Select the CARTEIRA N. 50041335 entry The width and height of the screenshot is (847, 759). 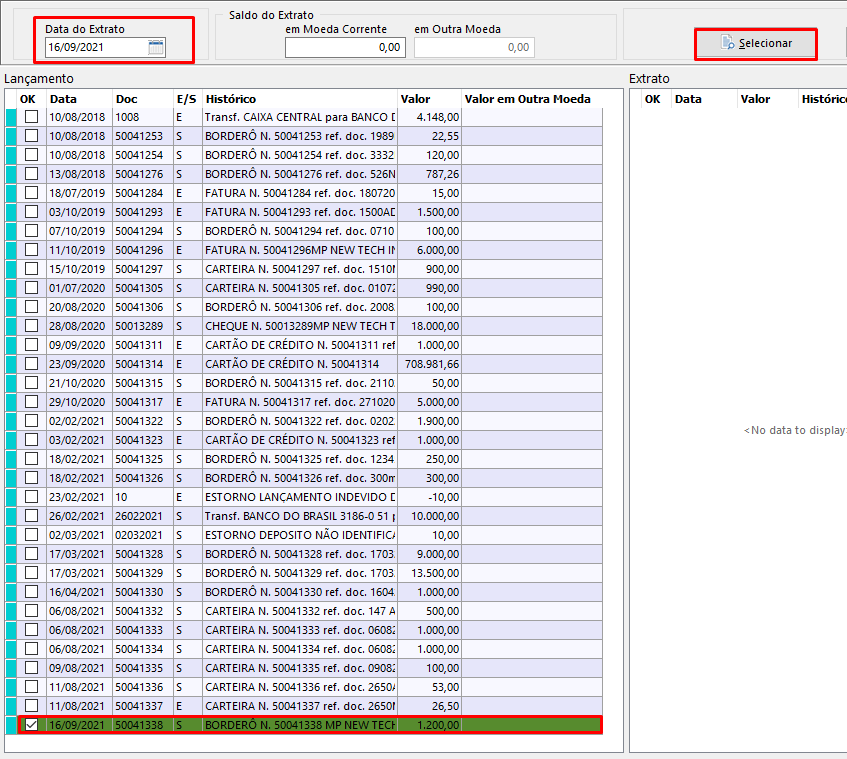(300, 668)
